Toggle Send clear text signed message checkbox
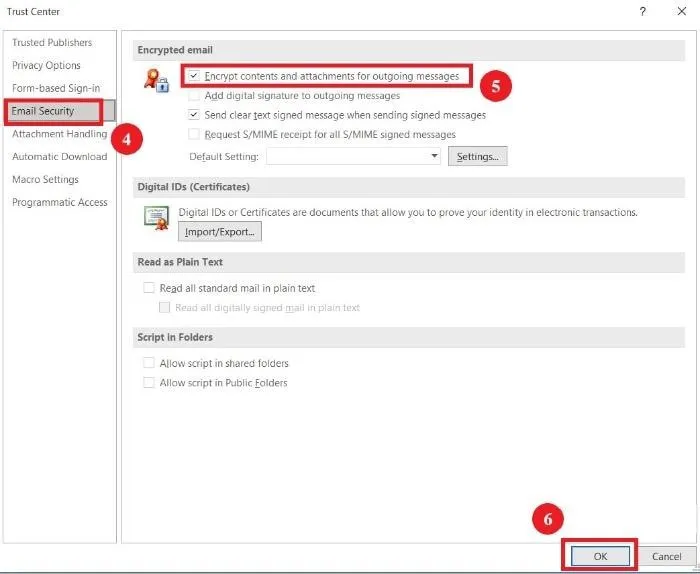700x574 pixels. 194,115
